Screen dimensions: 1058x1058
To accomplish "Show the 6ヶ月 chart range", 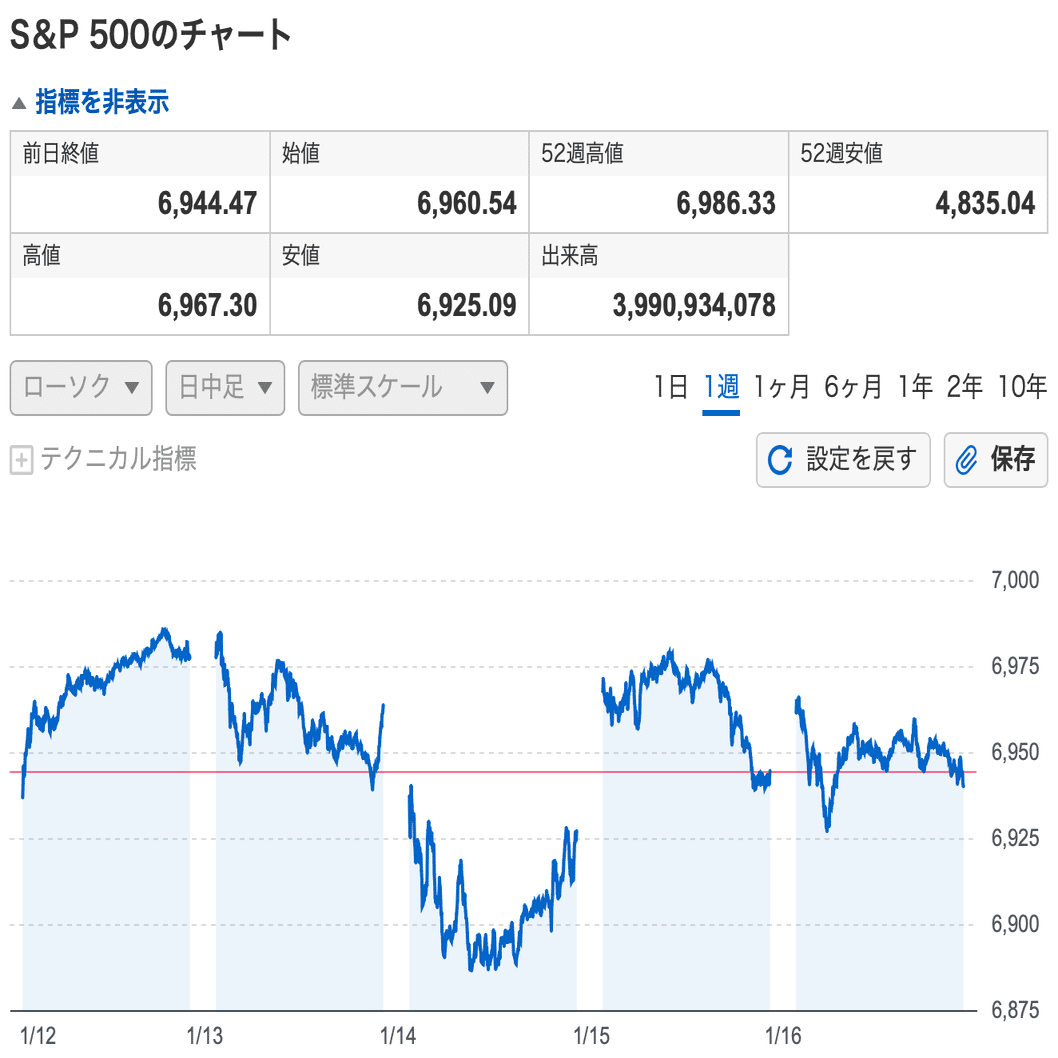I will pyautogui.click(x=853, y=387).
